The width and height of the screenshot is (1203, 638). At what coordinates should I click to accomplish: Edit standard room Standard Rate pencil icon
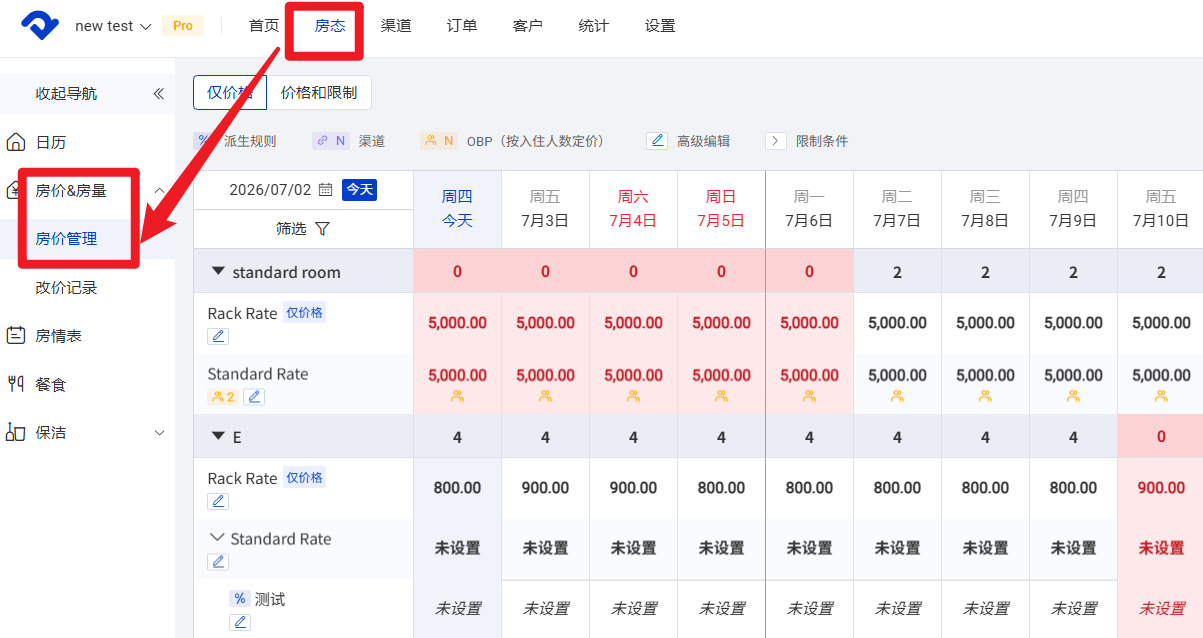pyautogui.click(x=254, y=397)
